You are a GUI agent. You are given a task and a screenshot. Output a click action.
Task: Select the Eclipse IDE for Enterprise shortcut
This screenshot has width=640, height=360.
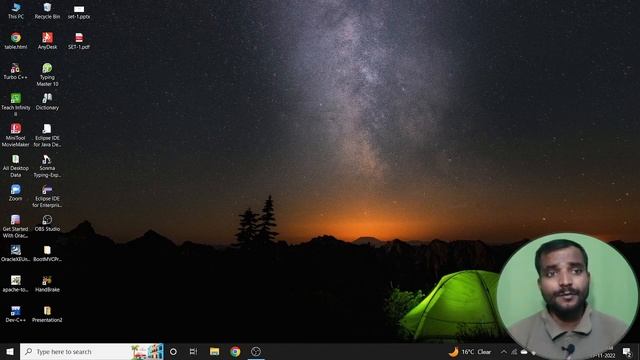pos(47,196)
